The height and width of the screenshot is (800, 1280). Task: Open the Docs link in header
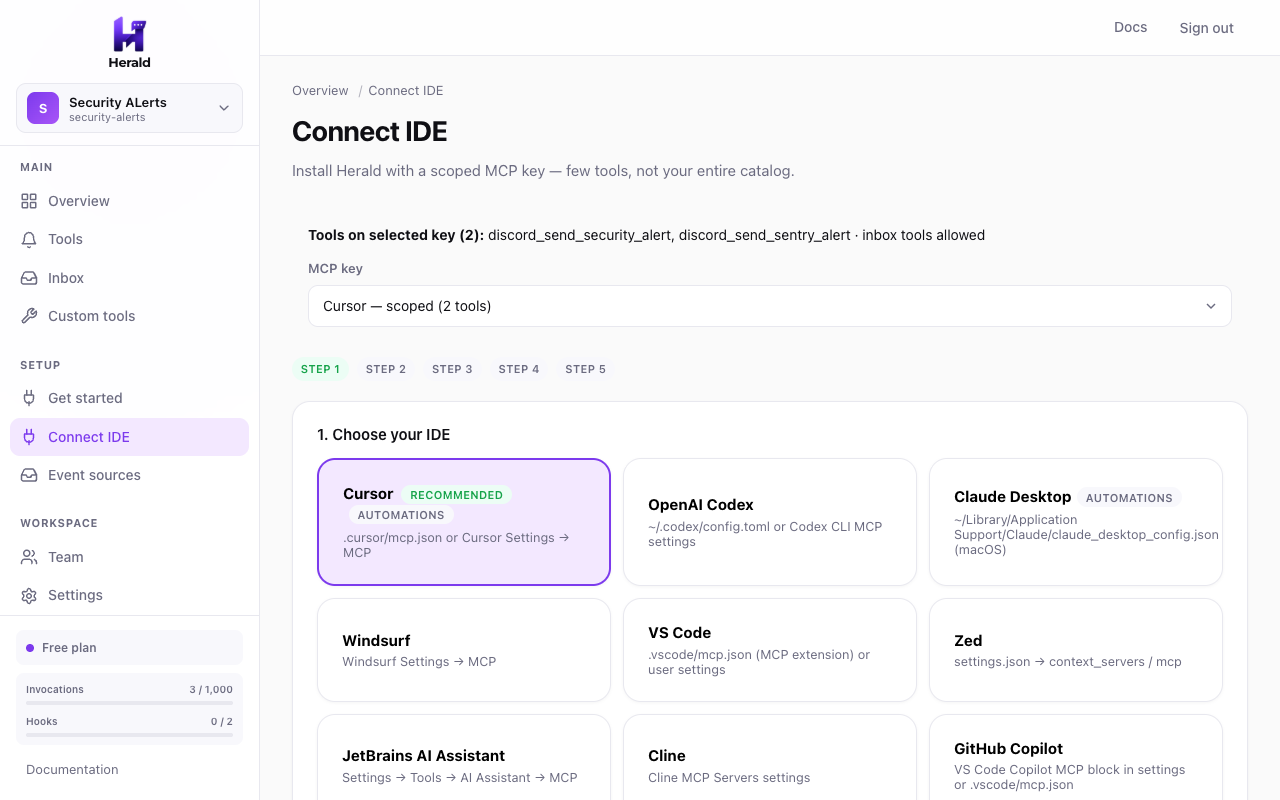pyautogui.click(x=1130, y=27)
